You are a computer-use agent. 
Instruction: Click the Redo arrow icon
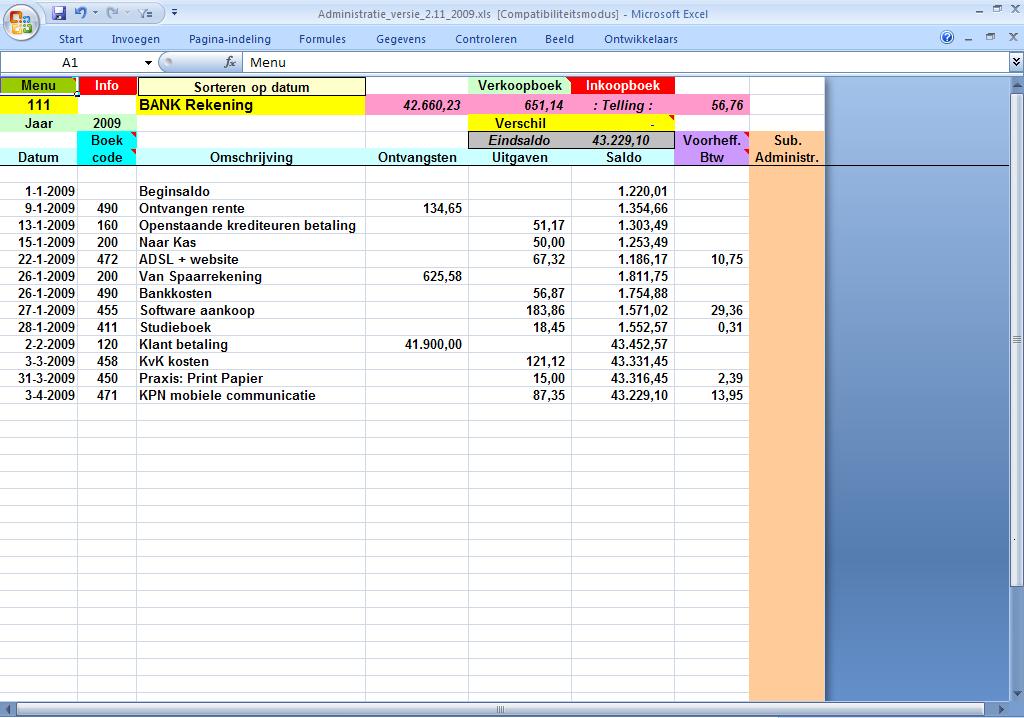click(112, 13)
